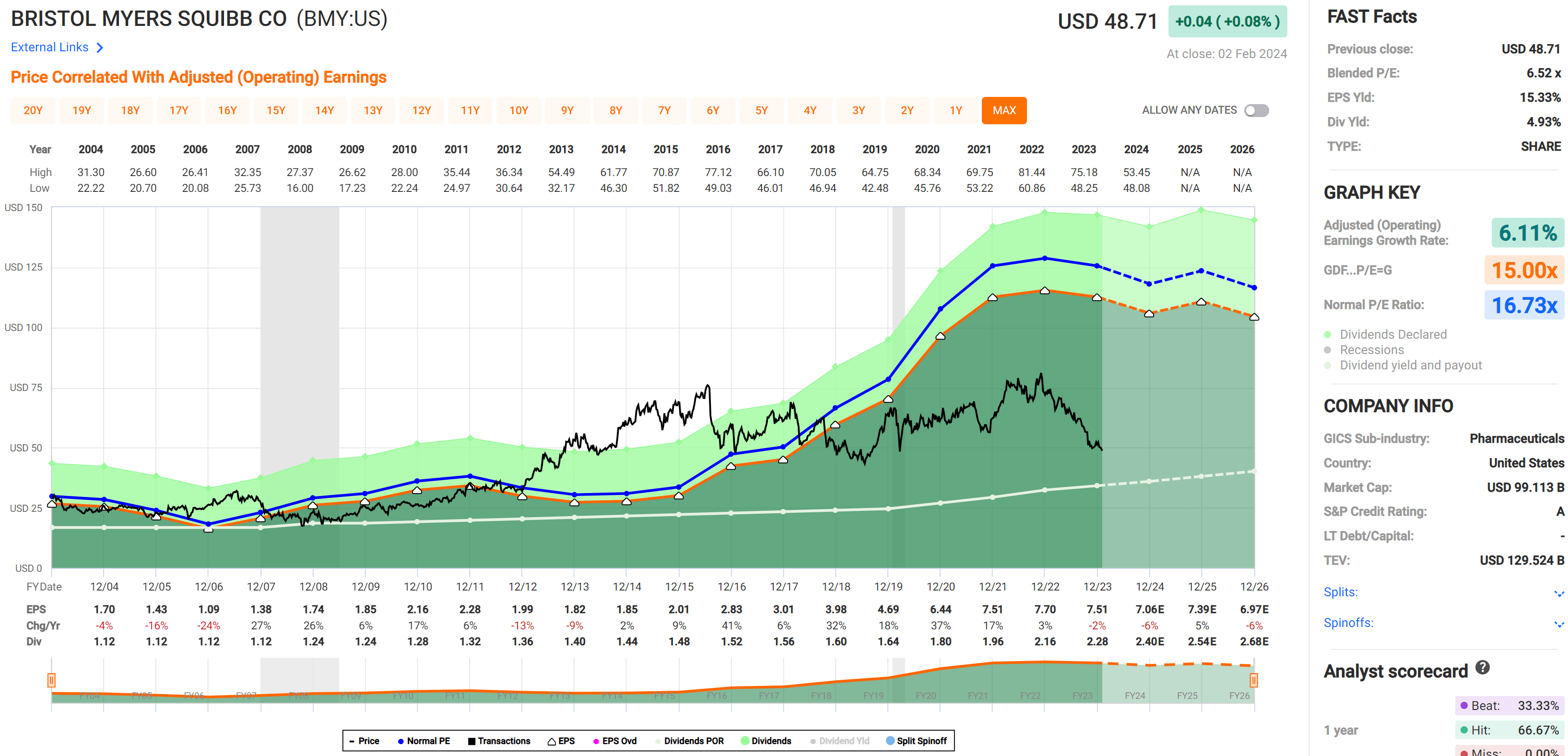Click the TEV USD 129.524 B value
The width and height of the screenshot is (1568, 756).
(x=1522, y=561)
